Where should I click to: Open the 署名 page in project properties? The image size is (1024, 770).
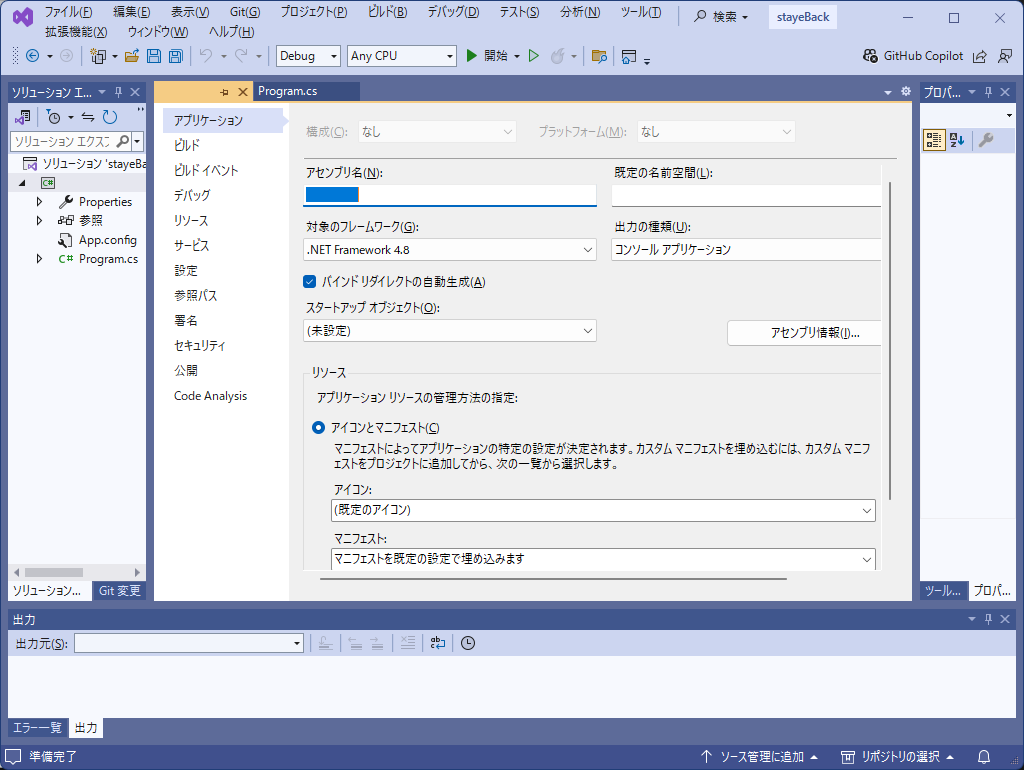tap(185, 320)
